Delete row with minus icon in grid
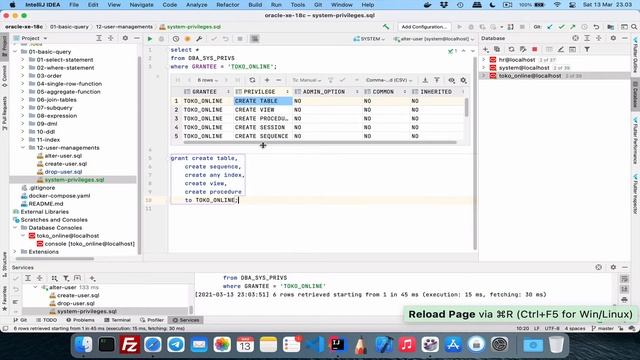Image resolution: width=640 pixels, height=360 pixels. tap(278, 80)
